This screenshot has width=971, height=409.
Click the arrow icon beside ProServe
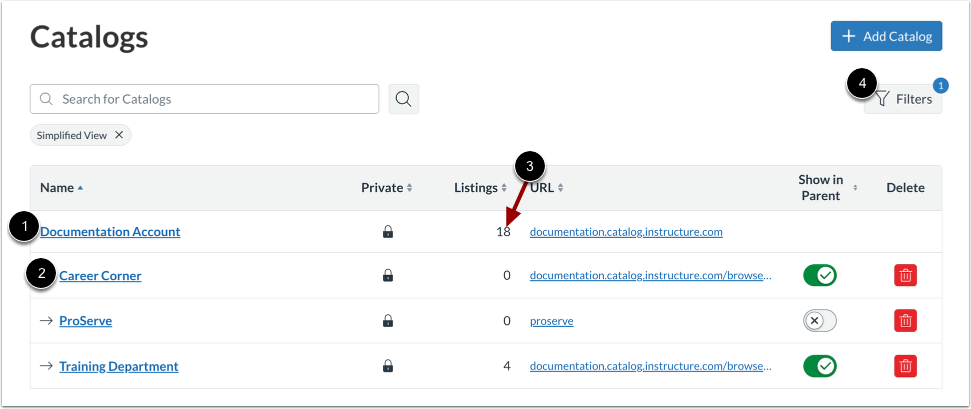46,321
